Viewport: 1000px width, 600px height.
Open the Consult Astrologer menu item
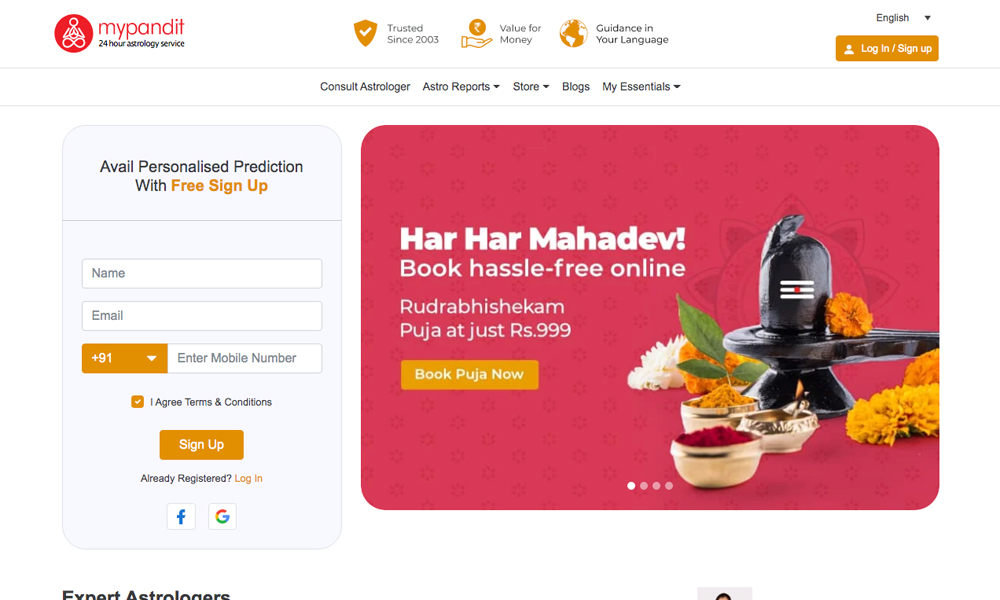click(x=365, y=87)
